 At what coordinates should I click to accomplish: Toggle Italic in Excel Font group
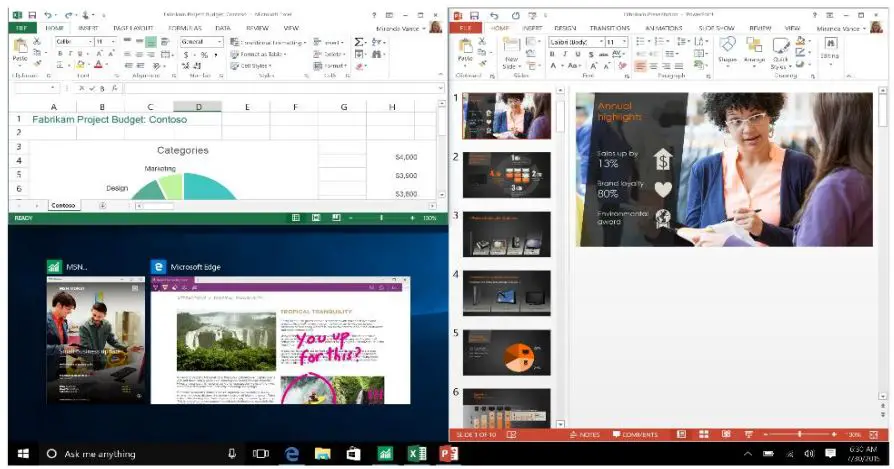[x=70, y=54]
